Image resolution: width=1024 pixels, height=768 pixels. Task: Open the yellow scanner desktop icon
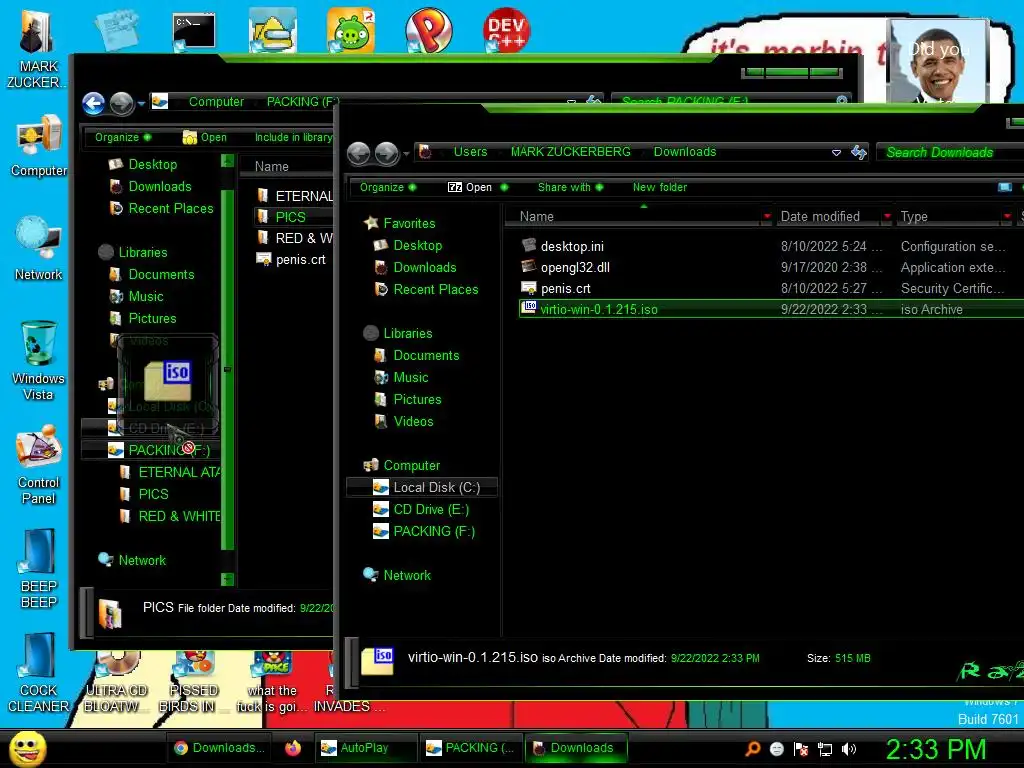[272, 30]
